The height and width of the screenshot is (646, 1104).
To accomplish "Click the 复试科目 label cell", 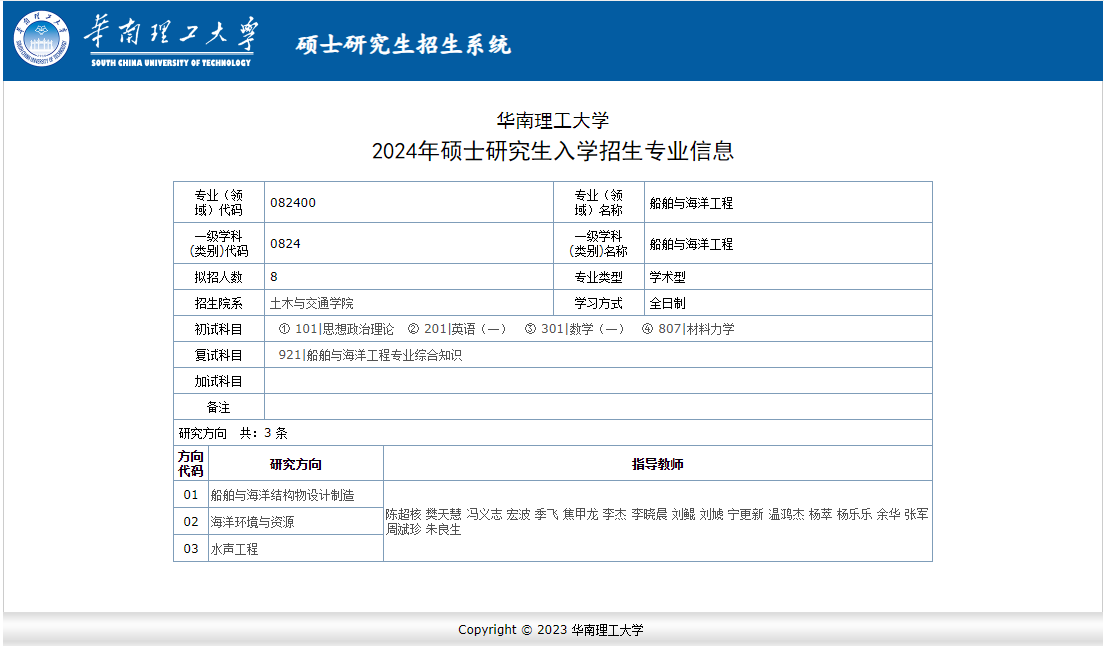I will [x=219, y=355].
